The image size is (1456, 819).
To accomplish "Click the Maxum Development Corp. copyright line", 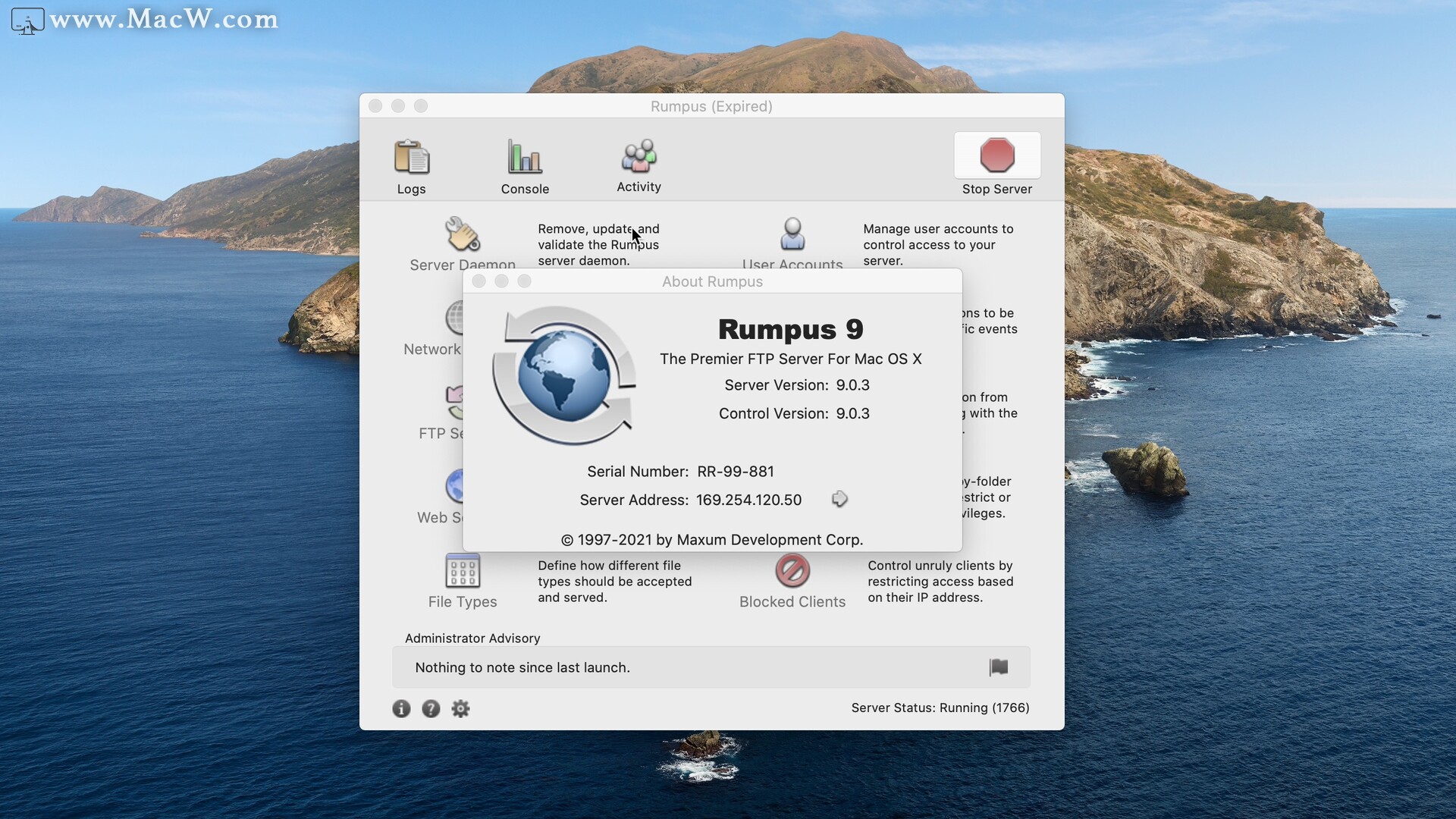I will coord(712,540).
